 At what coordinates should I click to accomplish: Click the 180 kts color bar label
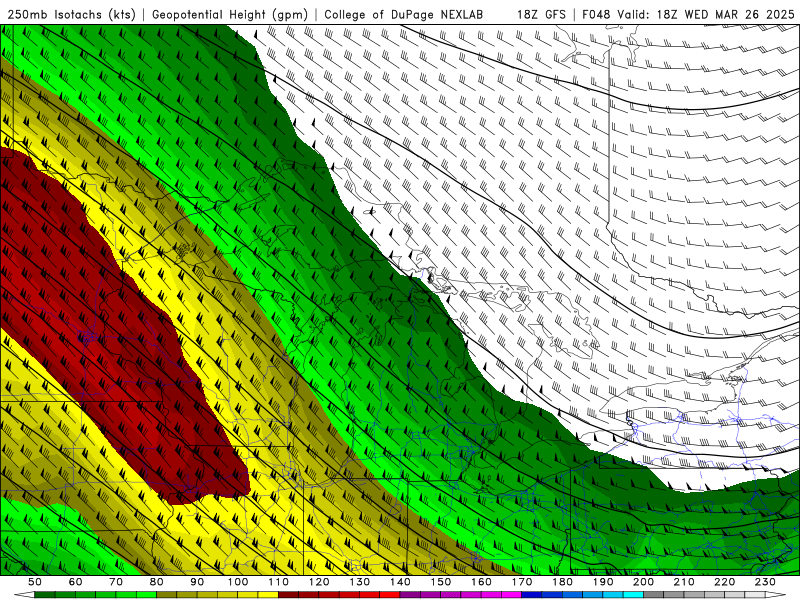[x=563, y=582]
